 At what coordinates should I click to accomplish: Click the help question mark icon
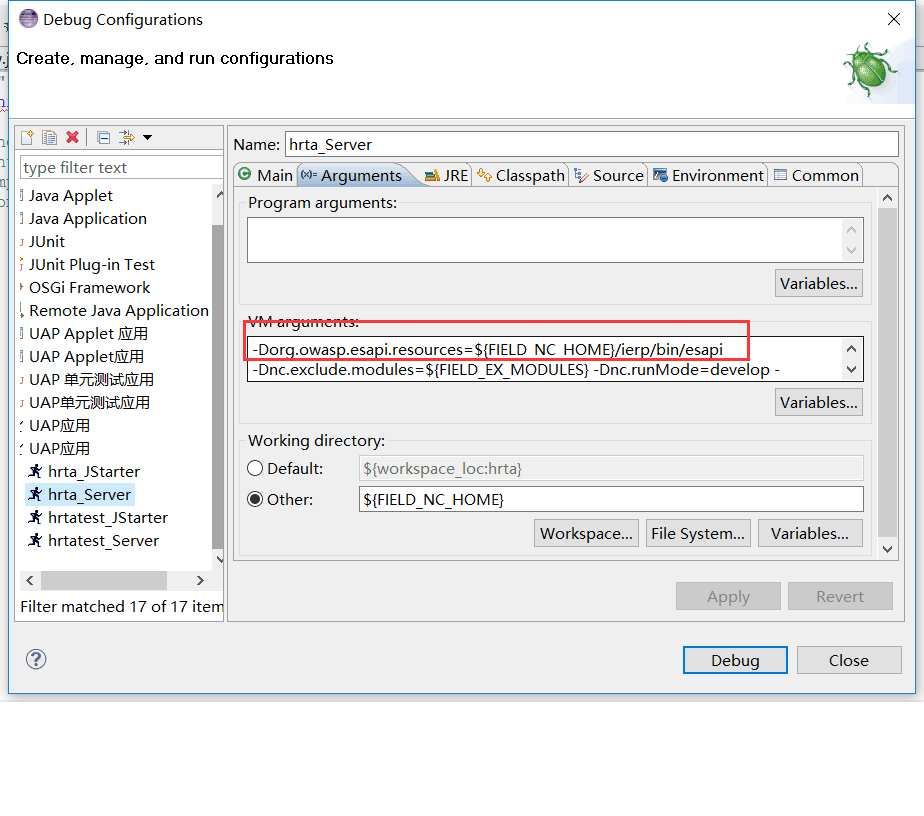36,659
